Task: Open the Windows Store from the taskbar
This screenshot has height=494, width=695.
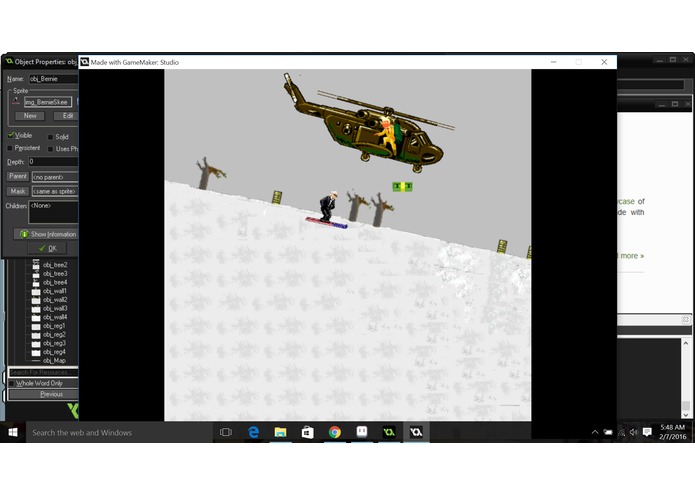Action: 308,432
